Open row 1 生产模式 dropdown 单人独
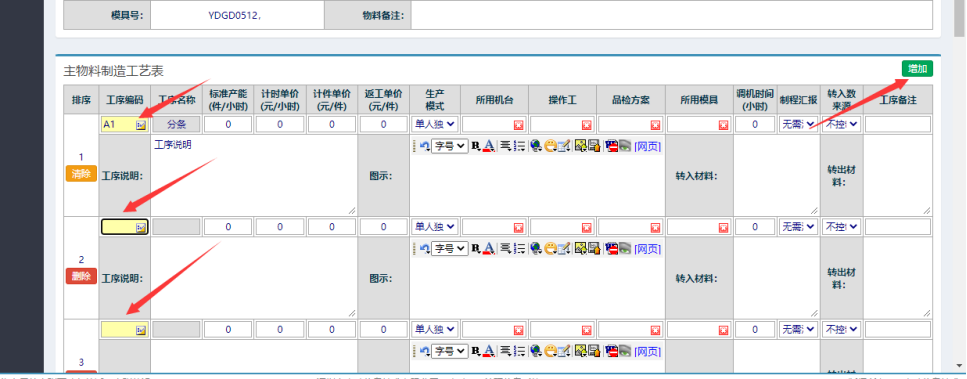 coord(435,124)
